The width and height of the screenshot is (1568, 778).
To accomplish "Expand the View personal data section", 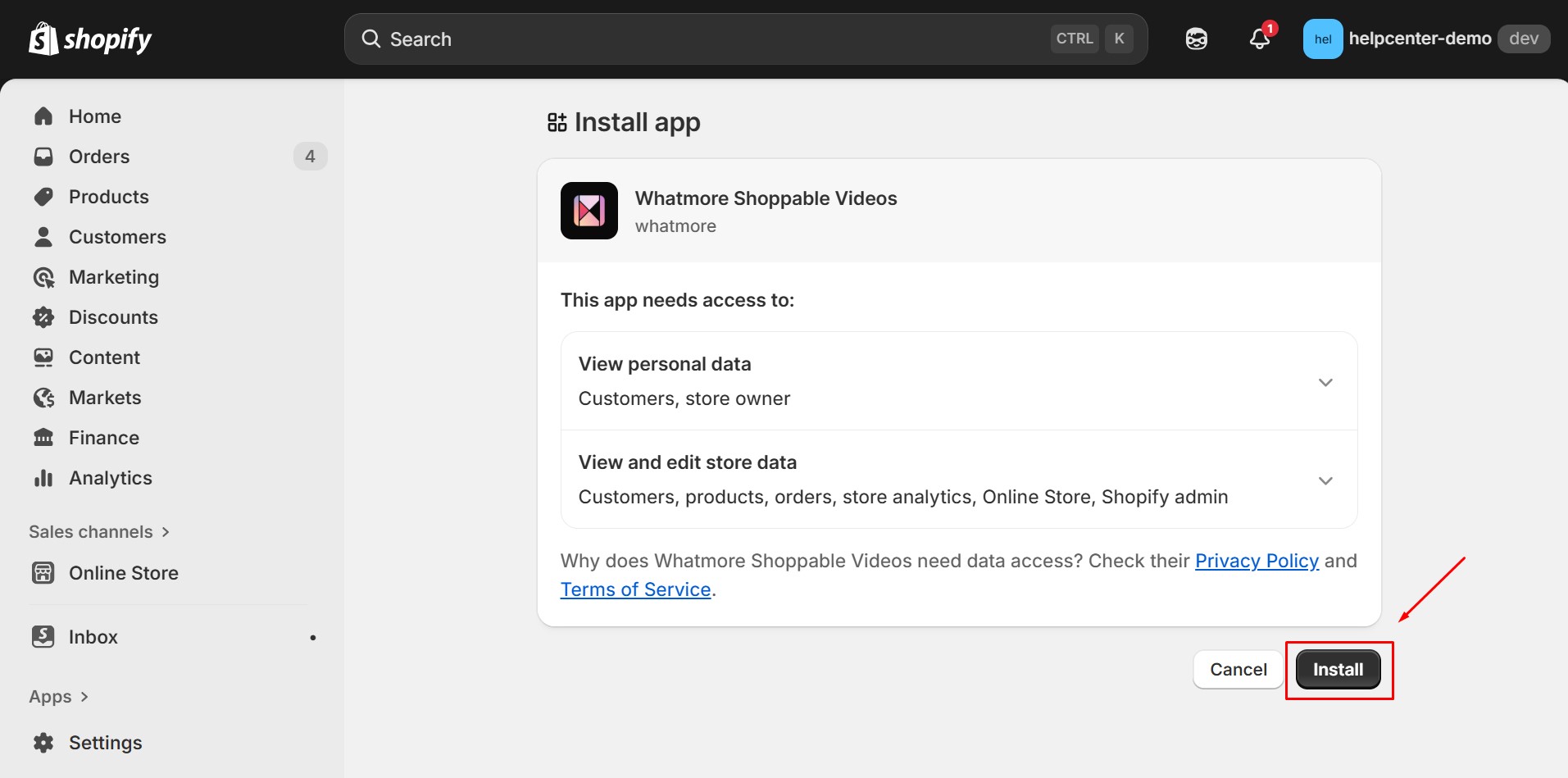I will pos(1325,382).
